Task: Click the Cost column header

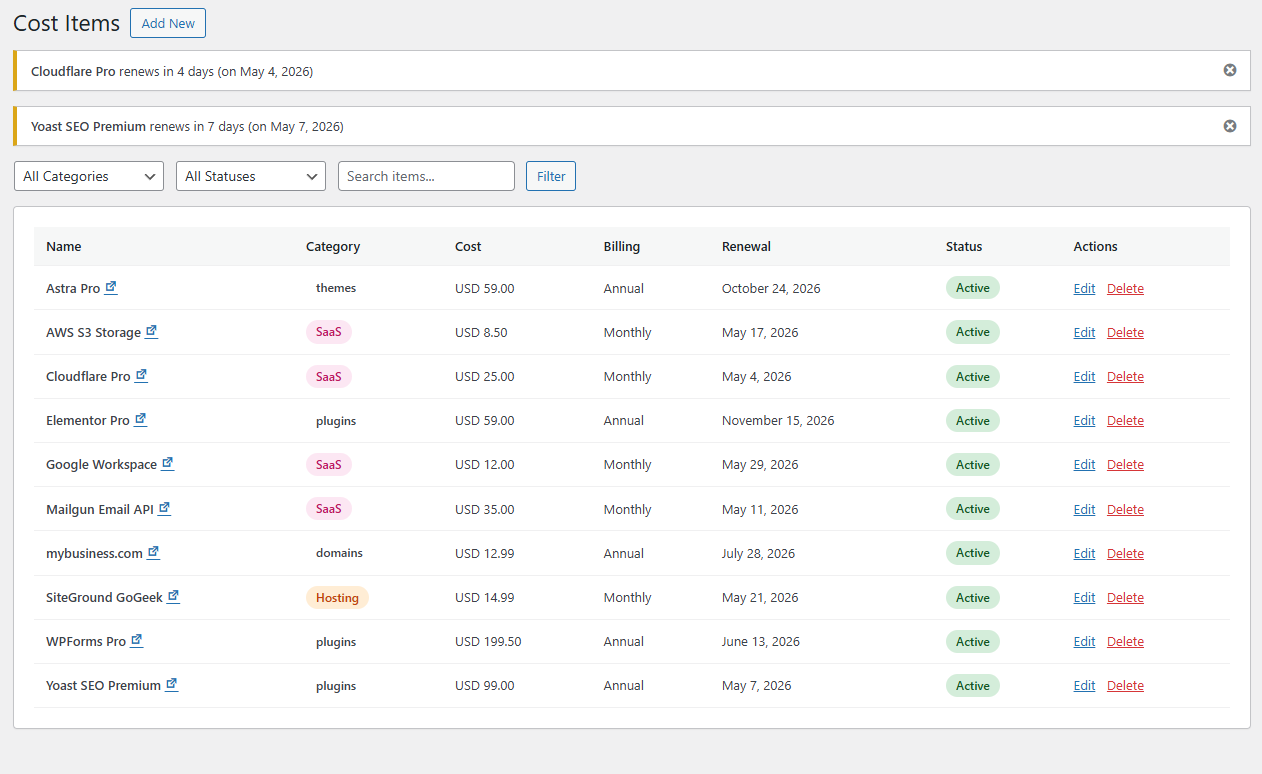Action: [x=468, y=246]
